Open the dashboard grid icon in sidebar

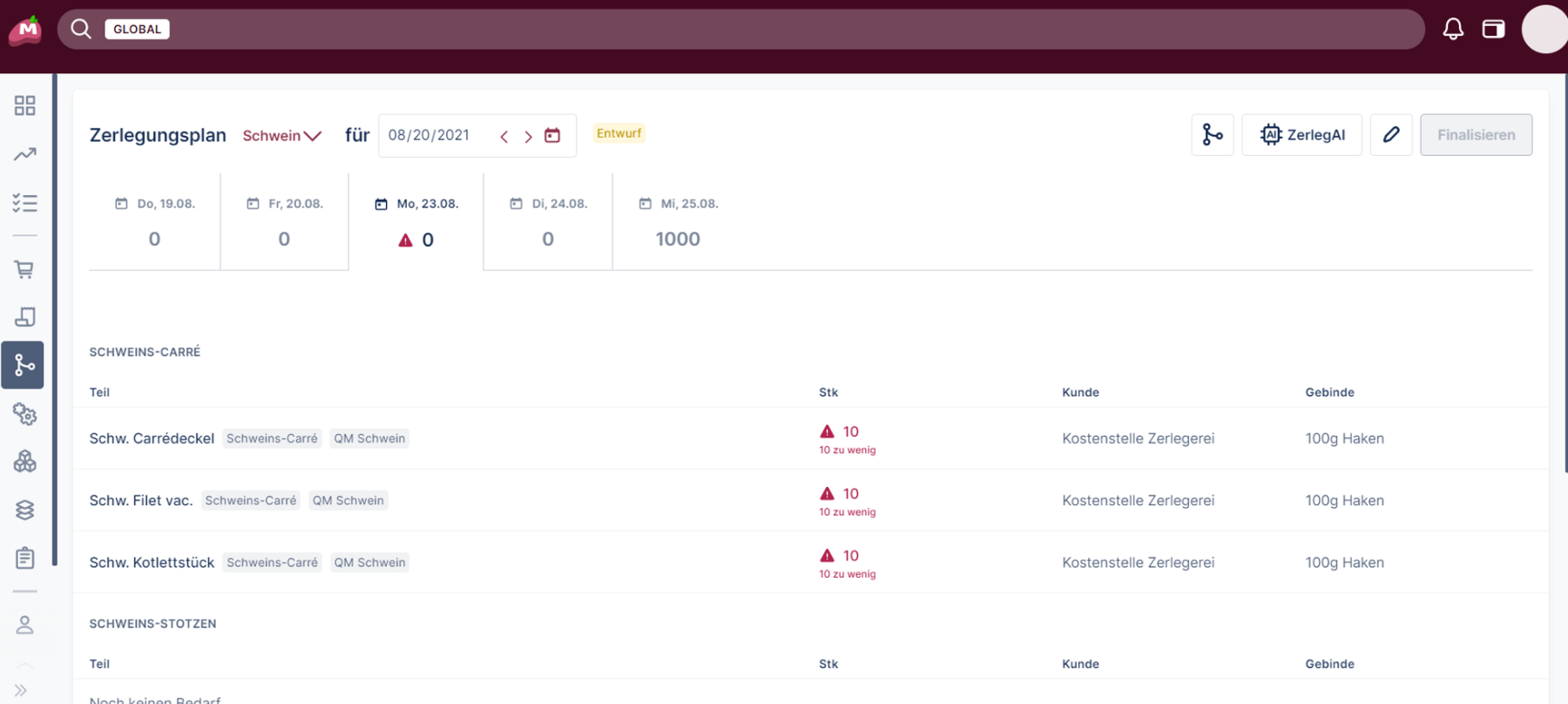tap(24, 105)
